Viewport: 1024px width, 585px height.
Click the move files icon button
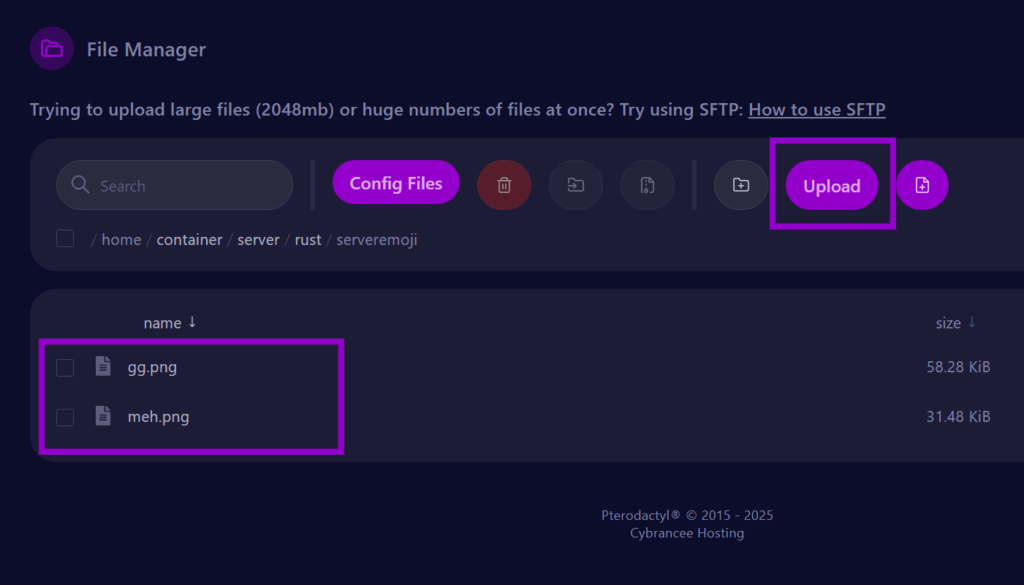pyautogui.click(x=576, y=185)
